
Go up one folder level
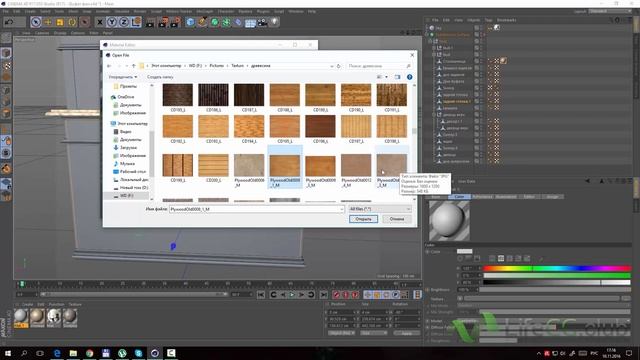coord(133,66)
